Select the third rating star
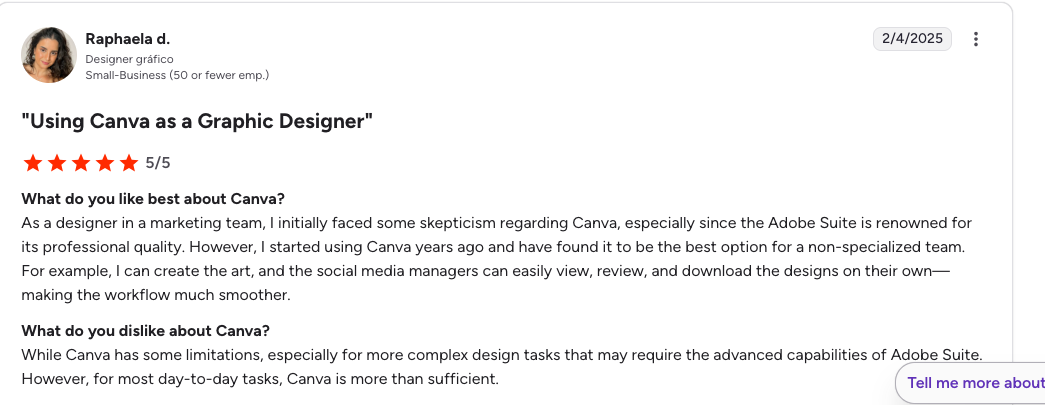 (x=80, y=163)
